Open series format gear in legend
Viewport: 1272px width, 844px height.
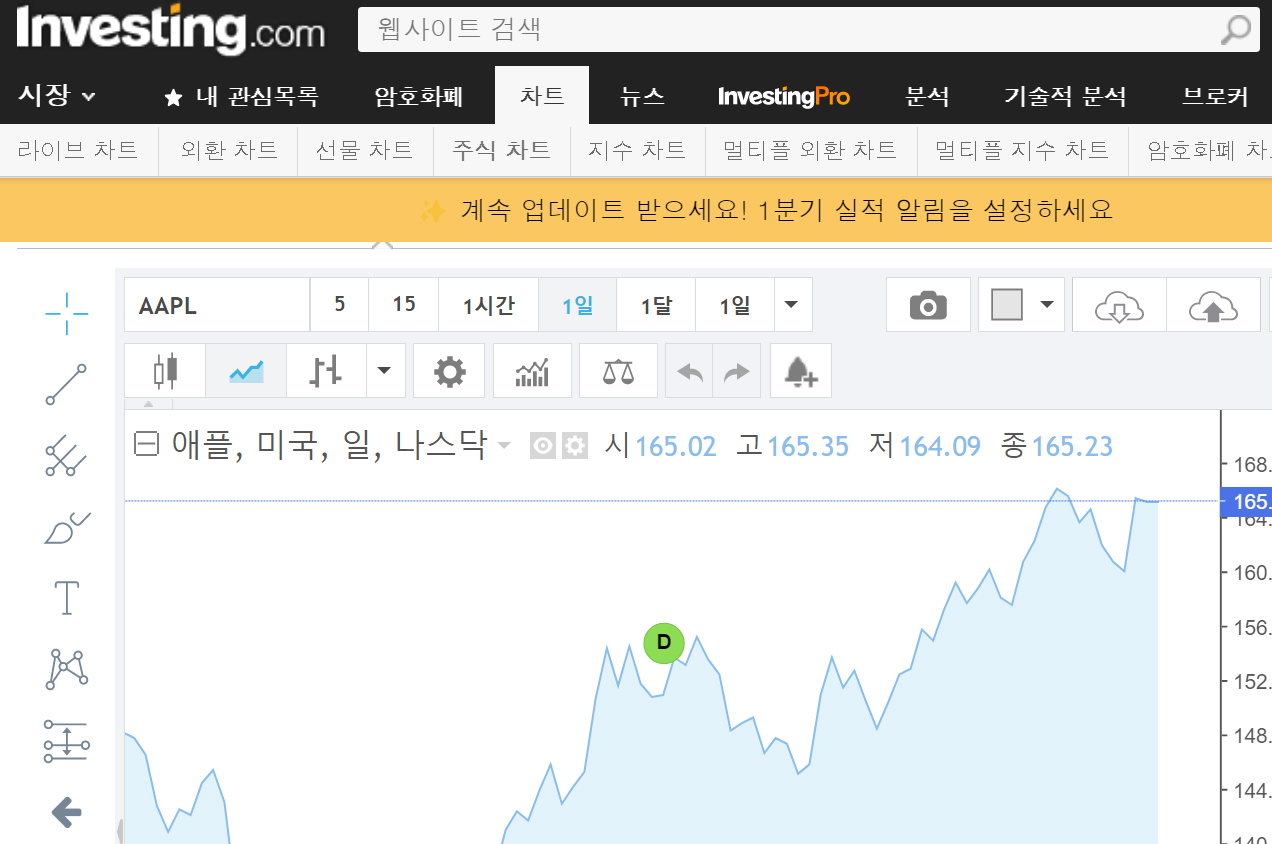[574, 446]
